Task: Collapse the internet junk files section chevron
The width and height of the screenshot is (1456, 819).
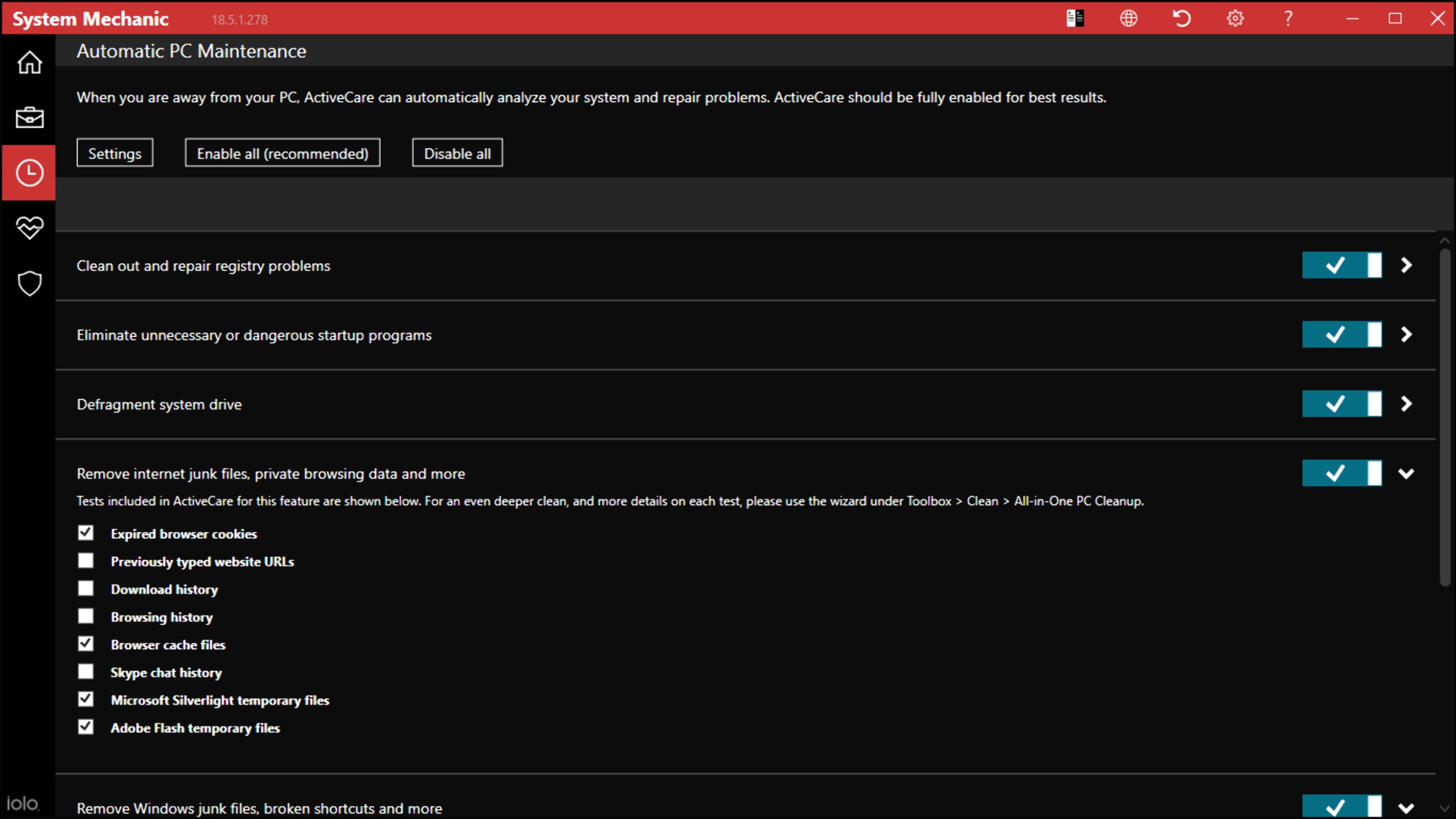Action: (x=1406, y=474)
